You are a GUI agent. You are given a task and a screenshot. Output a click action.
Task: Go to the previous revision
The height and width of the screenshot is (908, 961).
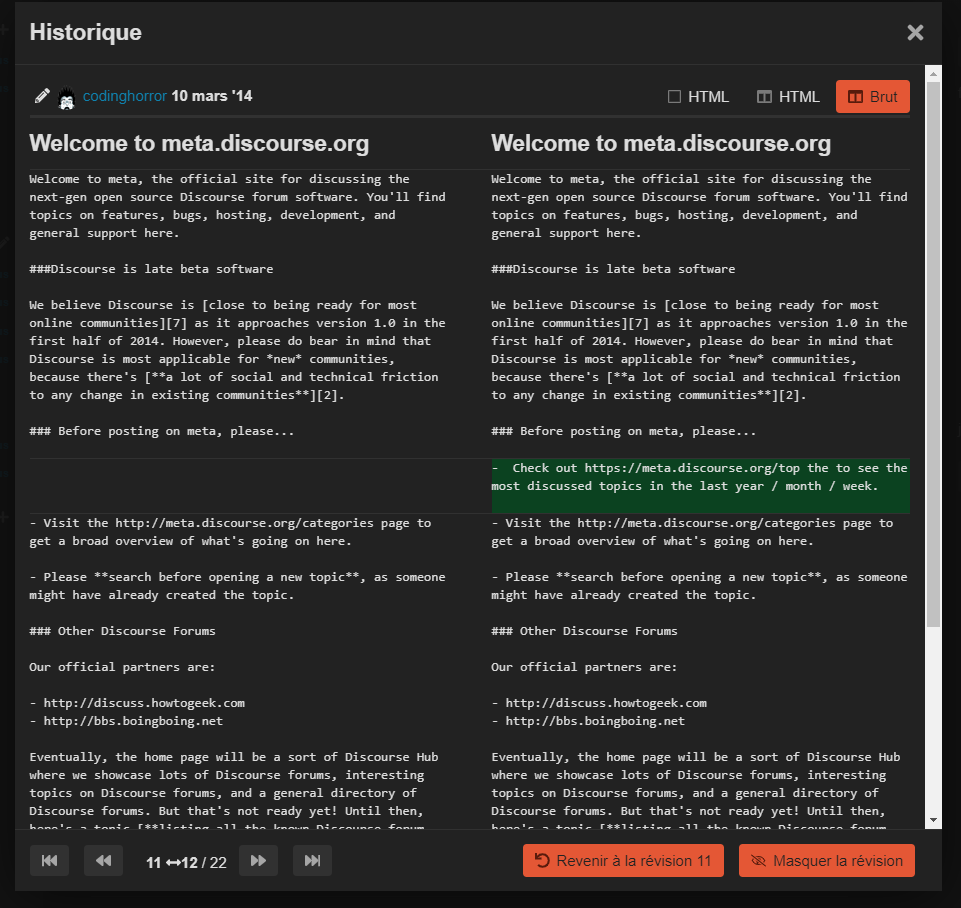104,861
